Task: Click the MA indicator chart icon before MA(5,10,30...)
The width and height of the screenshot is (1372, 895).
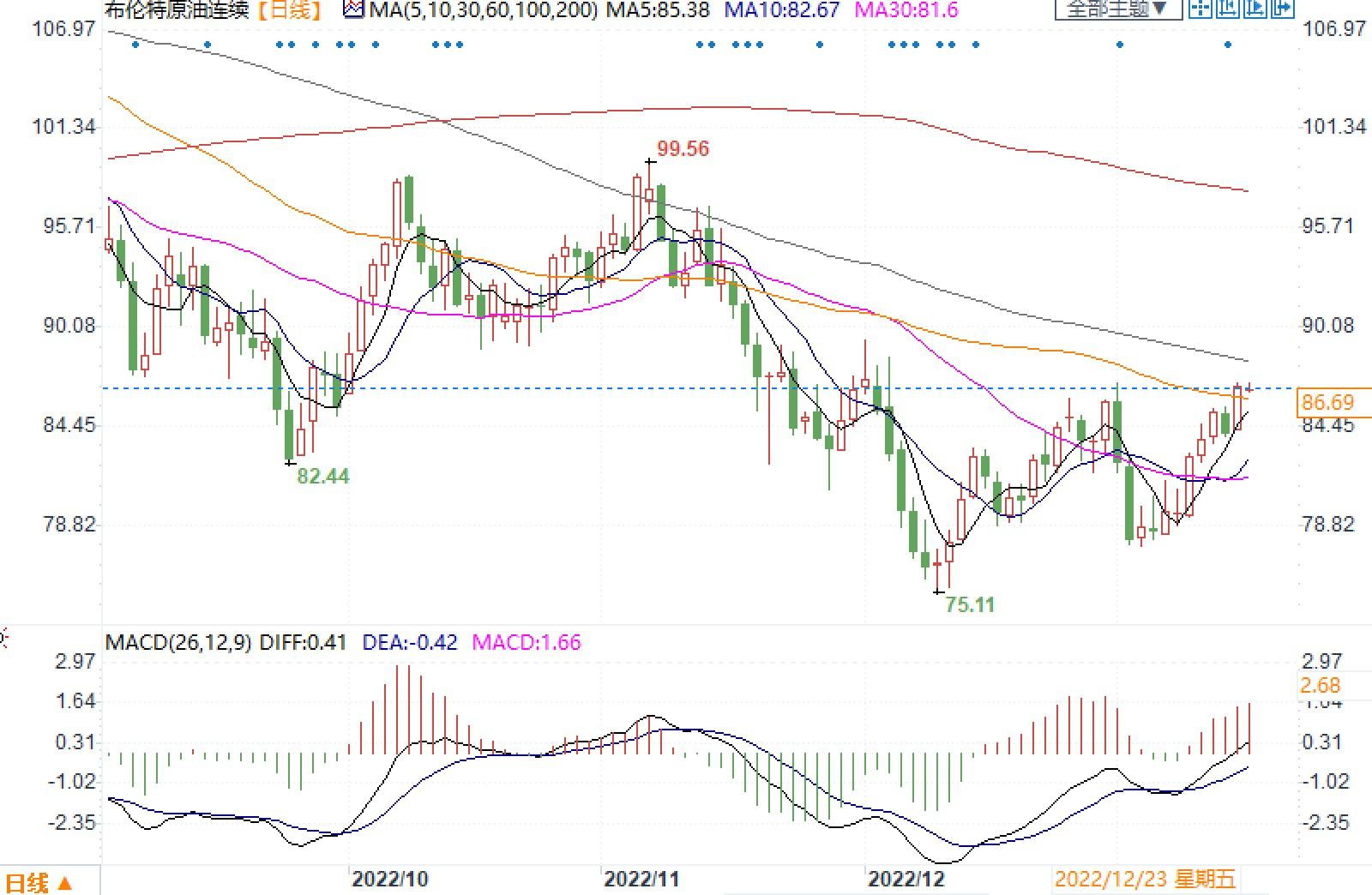Action: click(x=353, y=9)
